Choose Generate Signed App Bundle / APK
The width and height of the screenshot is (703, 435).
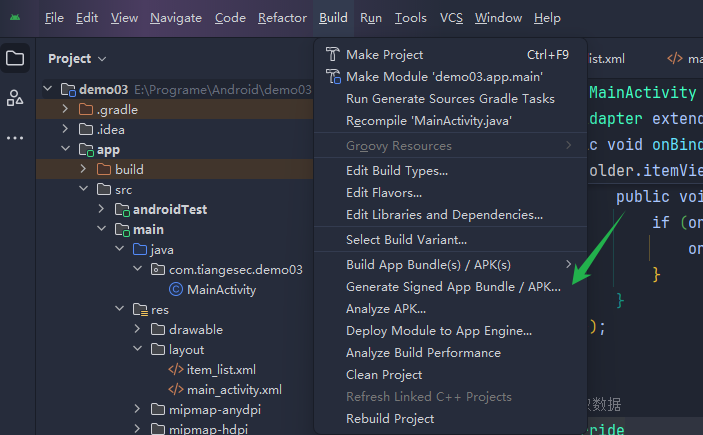point(451,287)
